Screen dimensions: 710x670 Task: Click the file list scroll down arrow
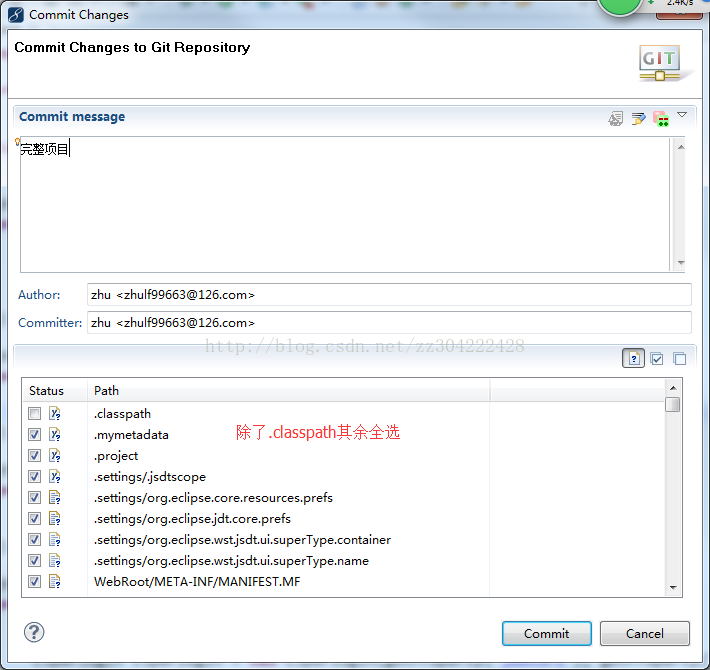pos(673,588)
